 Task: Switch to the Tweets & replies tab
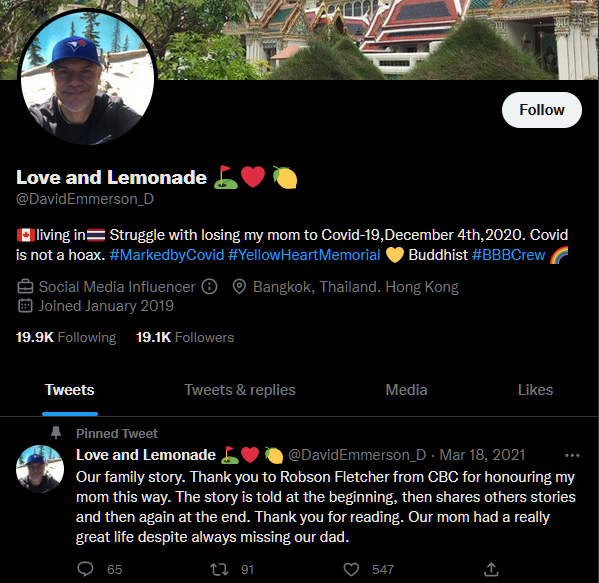(x=240, y=390)
